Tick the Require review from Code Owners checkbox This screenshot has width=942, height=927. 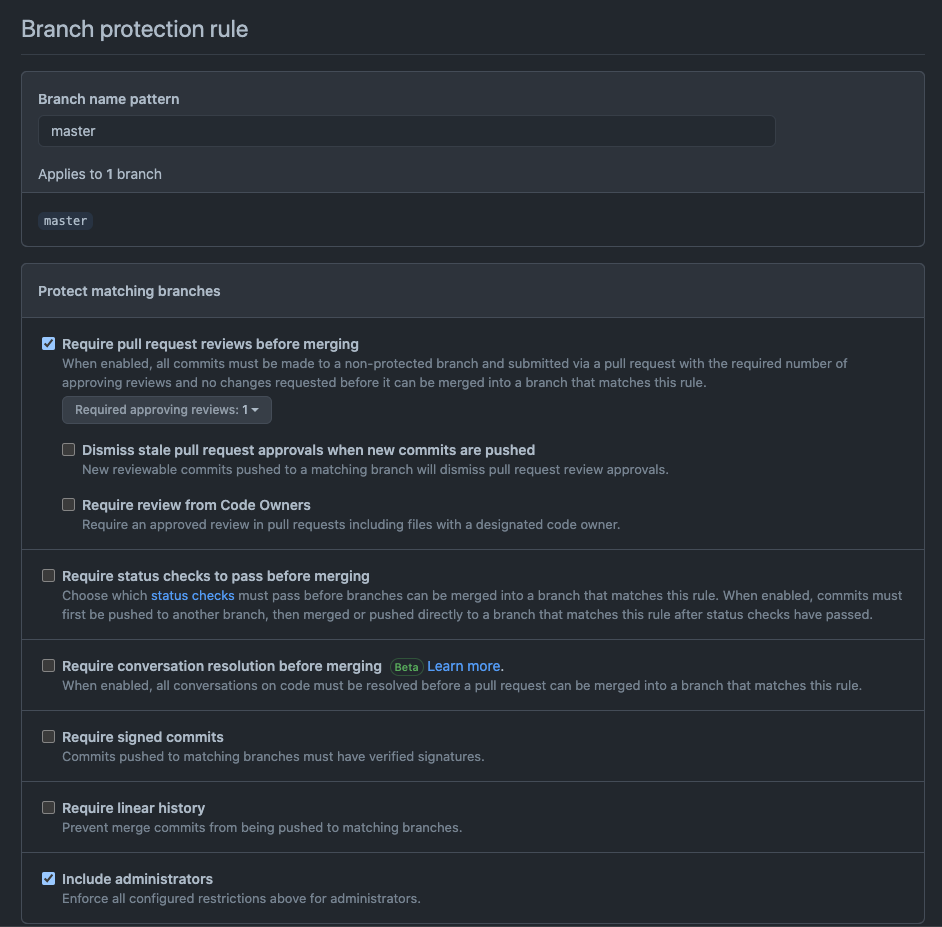coord(68,504)
